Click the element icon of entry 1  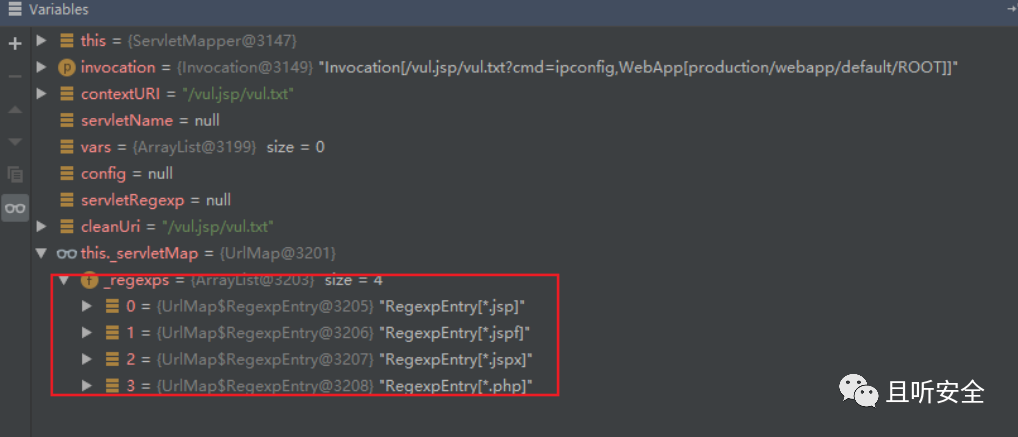click(112, 332)
